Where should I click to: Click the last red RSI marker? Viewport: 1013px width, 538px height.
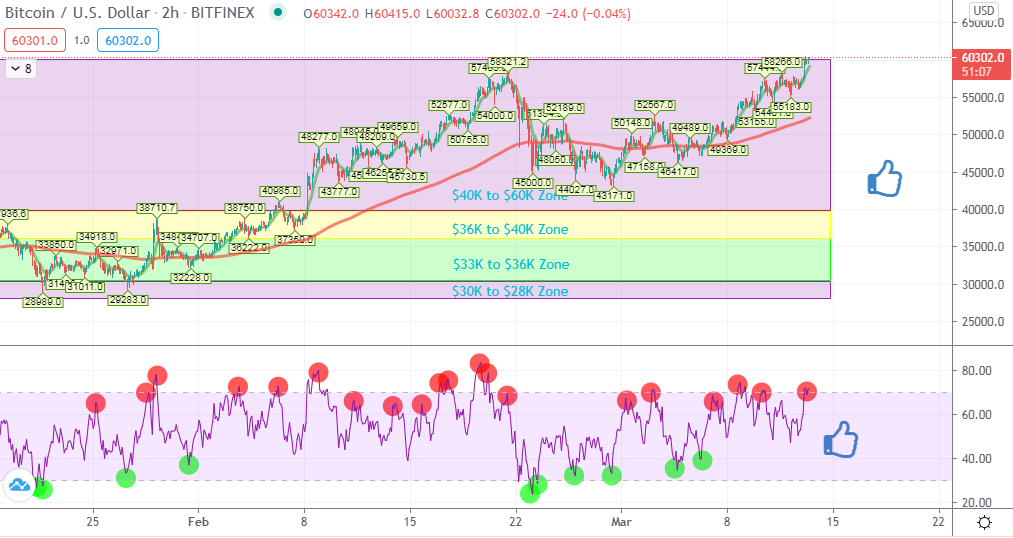tap(806, 391)
